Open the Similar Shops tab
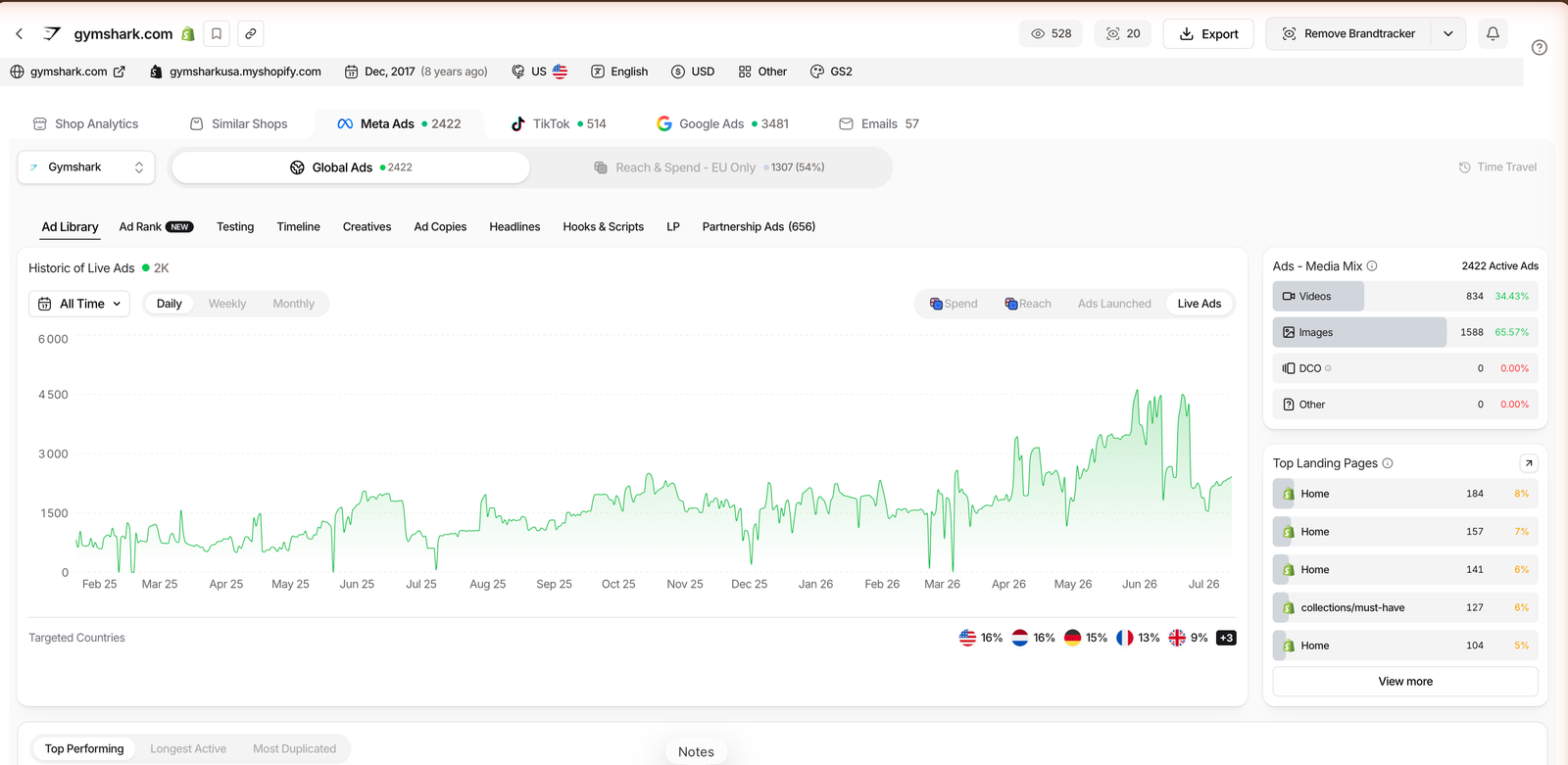 click(x=238, y=124)
